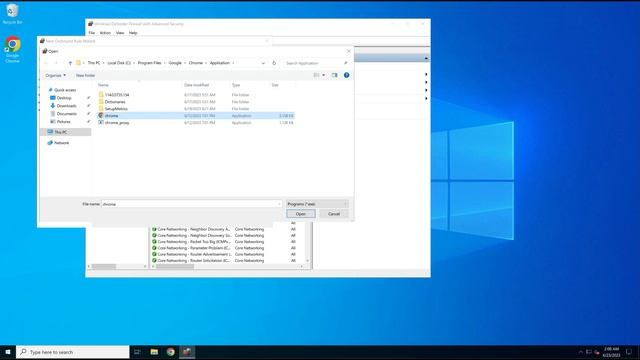Click the File name input field
640x360 pixels.
(189, 204)
